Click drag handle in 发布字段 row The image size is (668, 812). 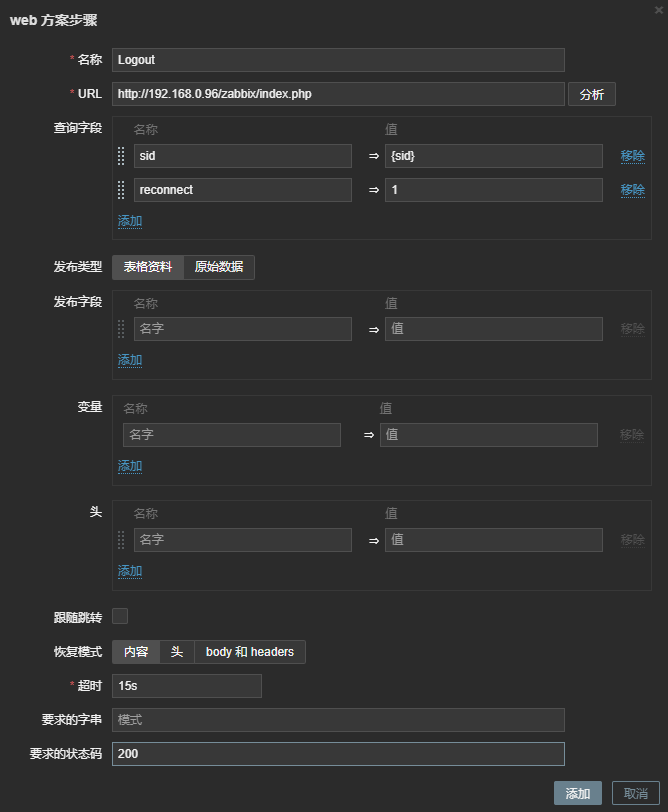(x=121, y=329)
